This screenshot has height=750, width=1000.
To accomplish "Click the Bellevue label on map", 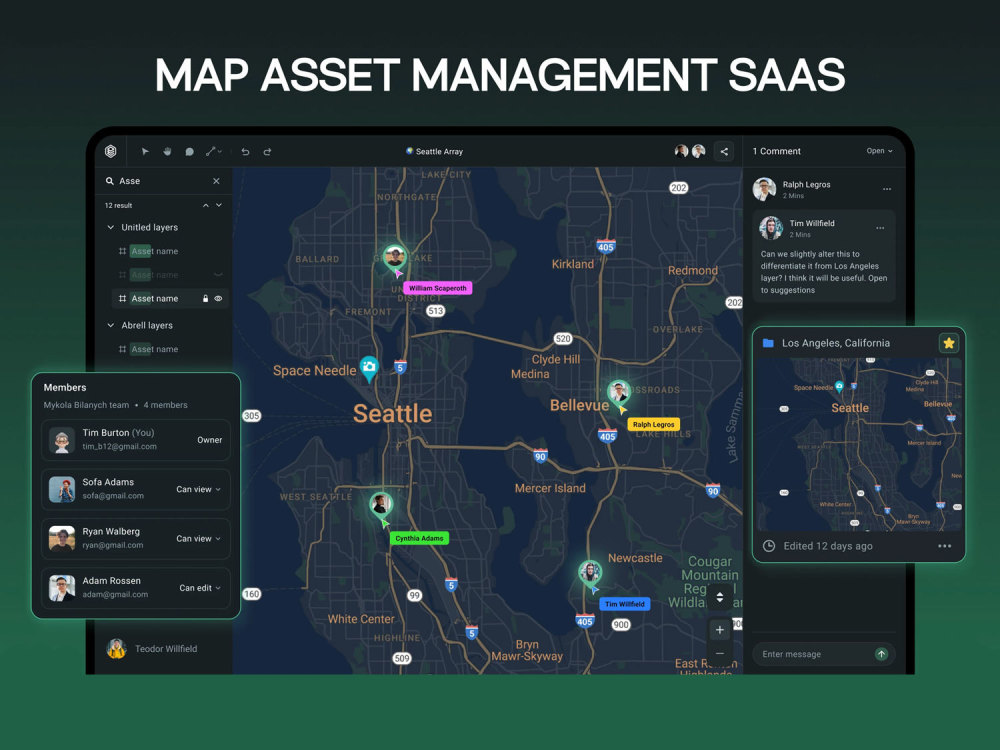I will click(x=579, y=405).
